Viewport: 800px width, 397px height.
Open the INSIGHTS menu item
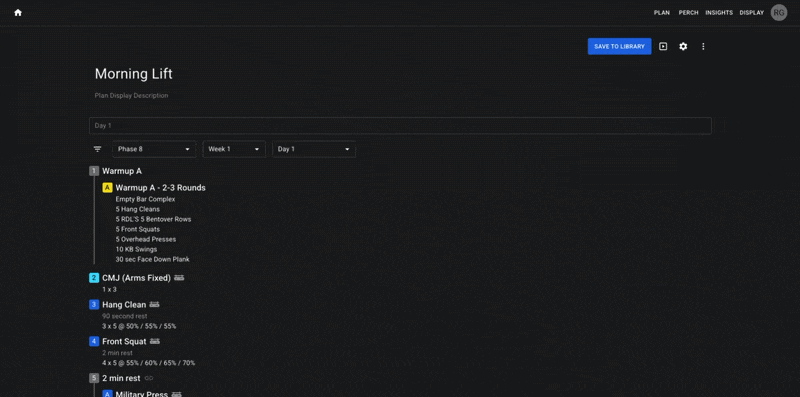tap(719, 13)
